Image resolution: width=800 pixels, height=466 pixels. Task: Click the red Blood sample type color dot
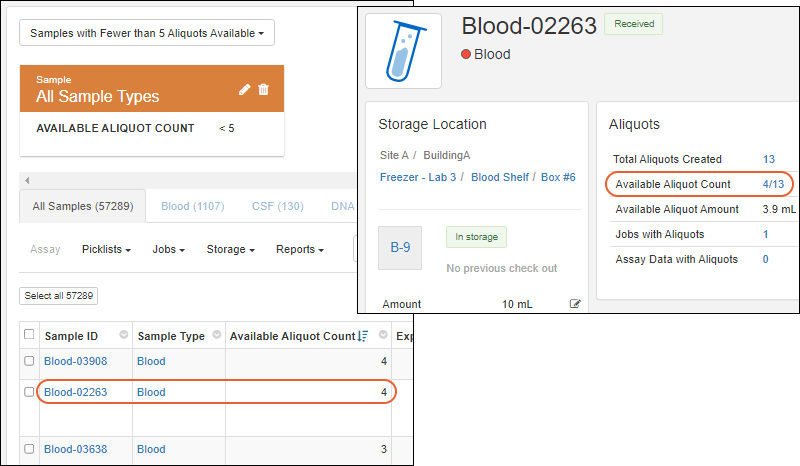466,55
